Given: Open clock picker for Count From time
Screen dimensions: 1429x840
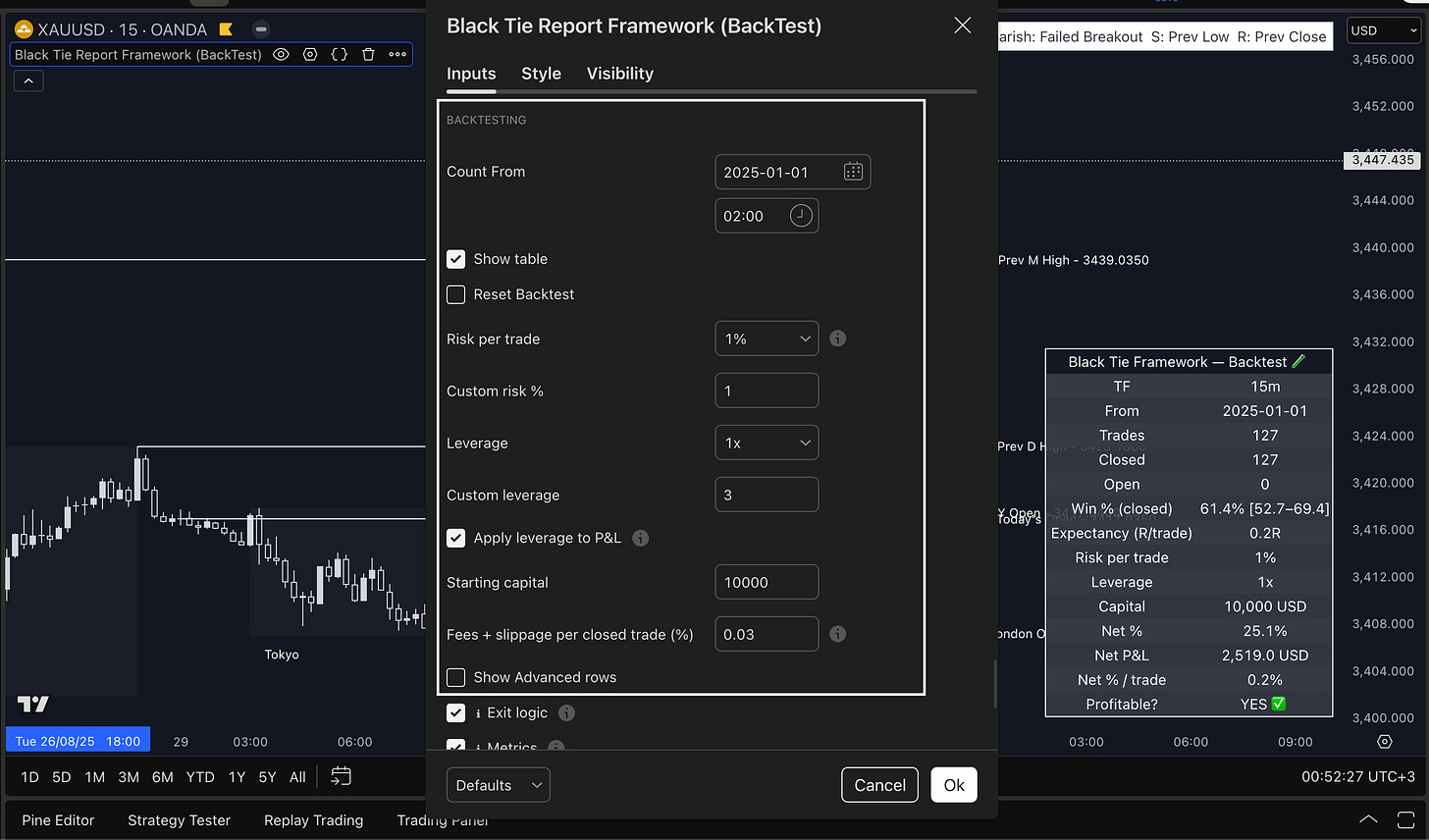Looking at the screenshot, I should 801,216.
